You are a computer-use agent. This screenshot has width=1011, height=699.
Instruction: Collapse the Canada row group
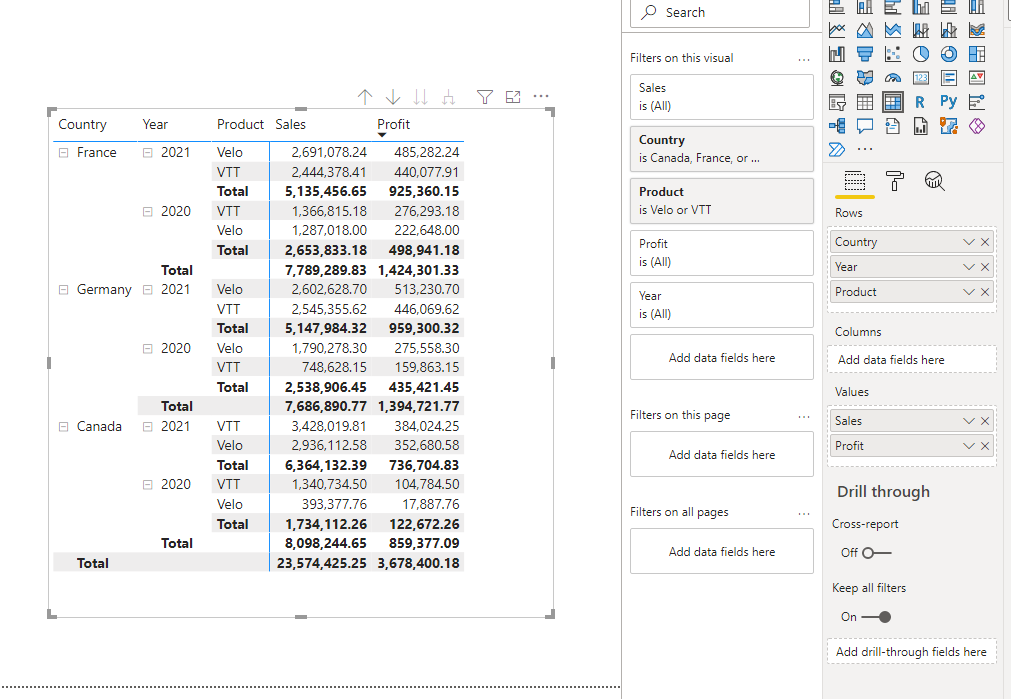[x=64, y=427]
